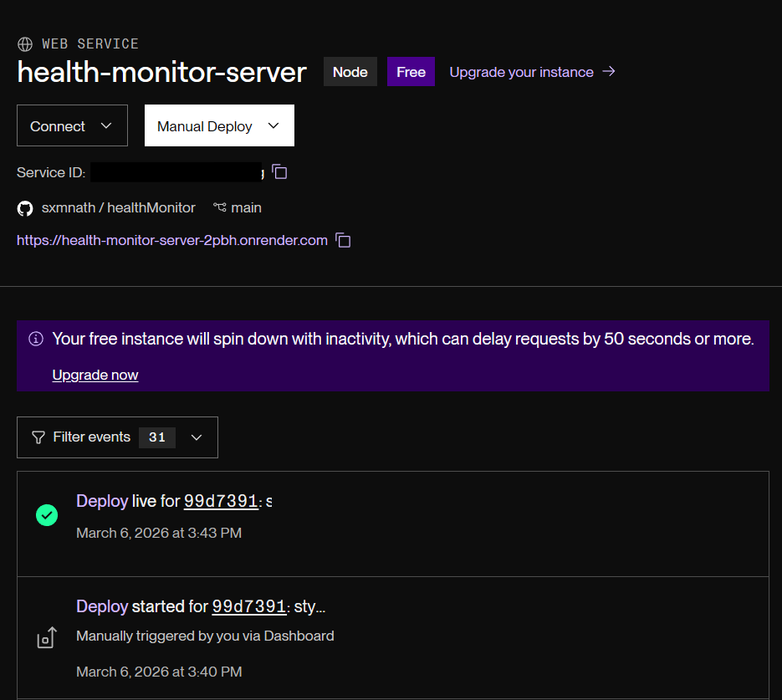The width and height of the screenshot is (782, 700).
Task: Click the March 6, 2026 at 3:43 PM timestamp
Action: (159, 533)
